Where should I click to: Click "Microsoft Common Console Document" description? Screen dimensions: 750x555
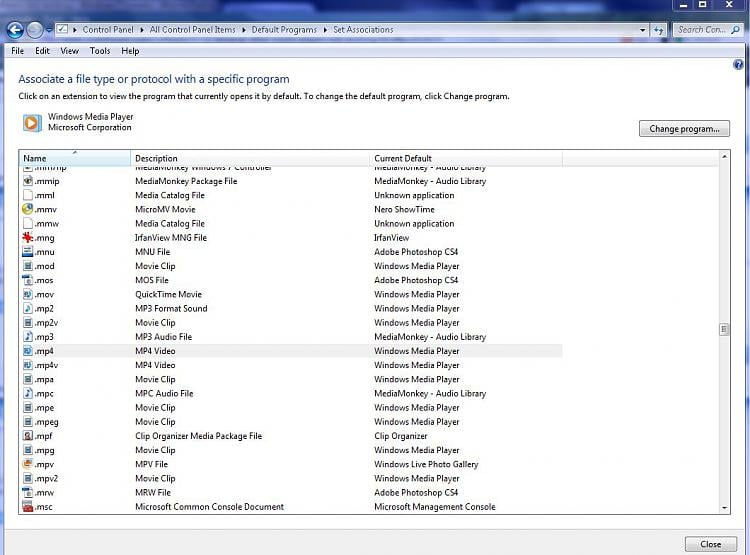click(x=210, y=507)
